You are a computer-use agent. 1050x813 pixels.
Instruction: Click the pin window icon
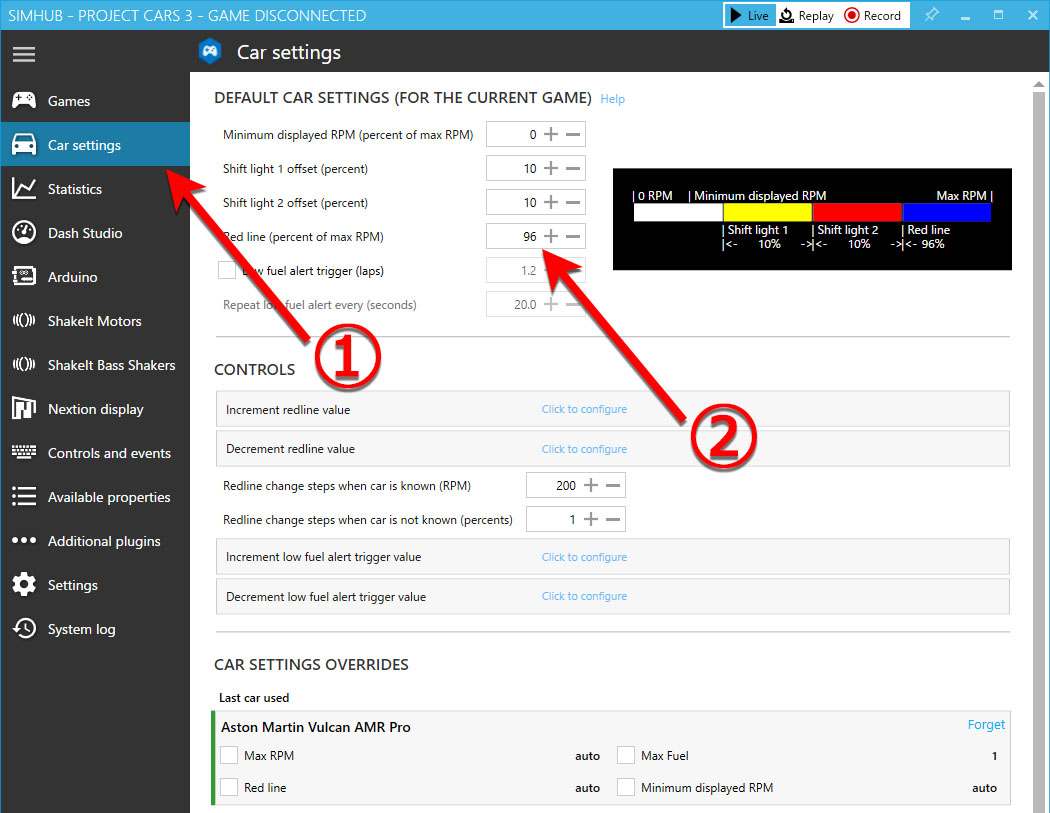(x=931, y=15)
